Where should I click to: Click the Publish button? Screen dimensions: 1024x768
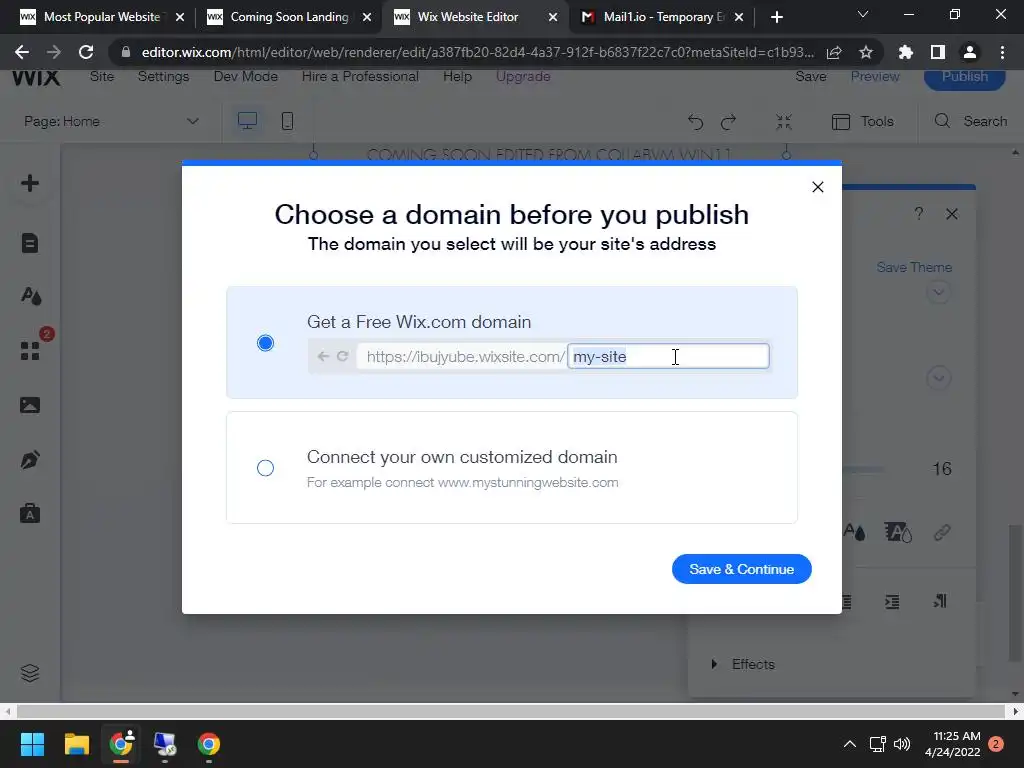[965, 77]
